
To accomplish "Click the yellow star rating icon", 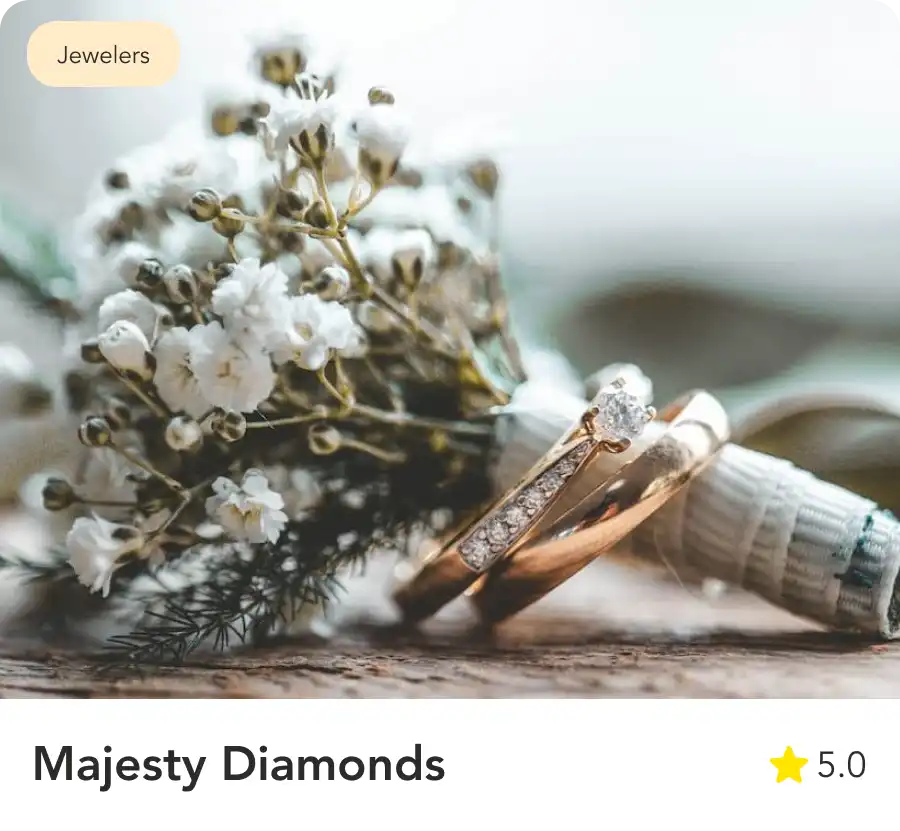I will 789,764.
